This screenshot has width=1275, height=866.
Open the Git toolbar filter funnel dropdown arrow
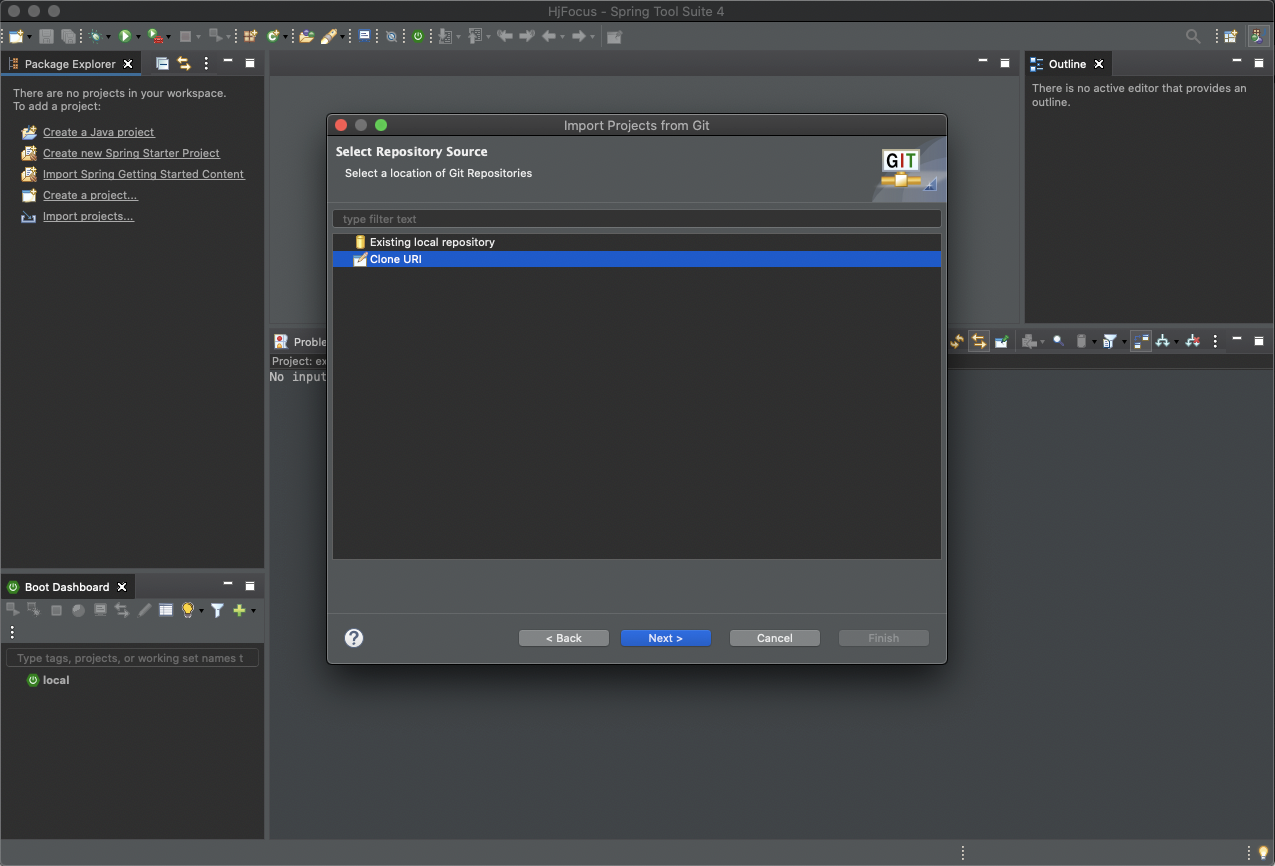point(1124,342)
